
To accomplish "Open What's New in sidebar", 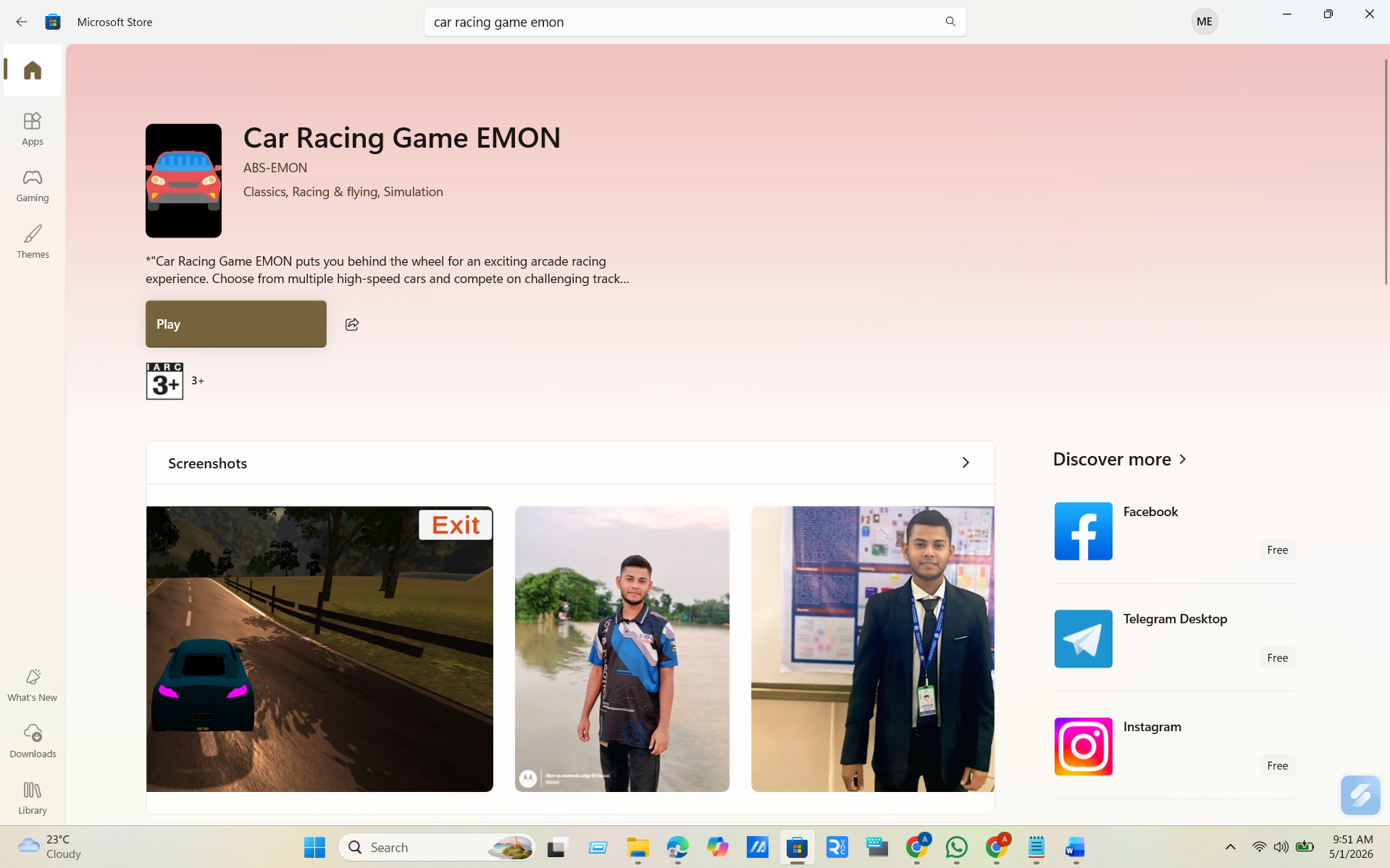I will pos(33,684).
